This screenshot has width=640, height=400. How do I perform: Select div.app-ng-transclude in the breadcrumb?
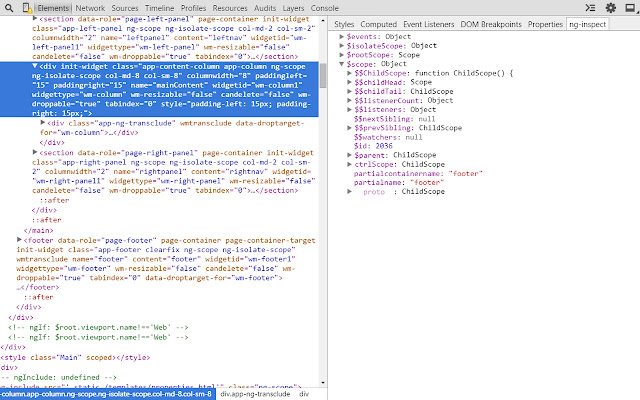point(256,394)
